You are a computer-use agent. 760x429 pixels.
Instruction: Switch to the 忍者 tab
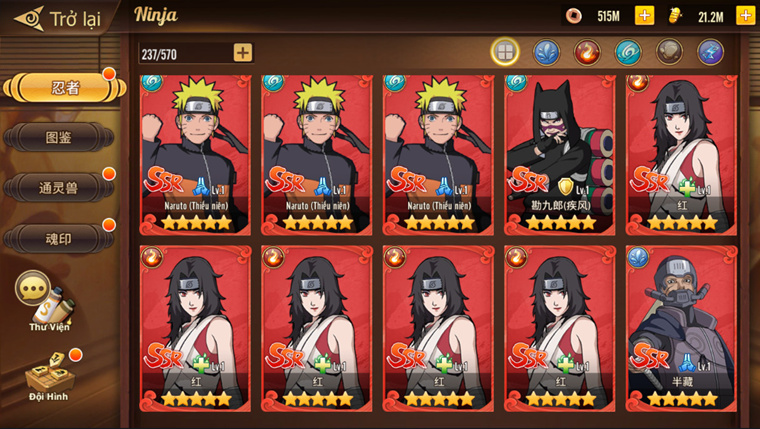click(x=64, y=88)
